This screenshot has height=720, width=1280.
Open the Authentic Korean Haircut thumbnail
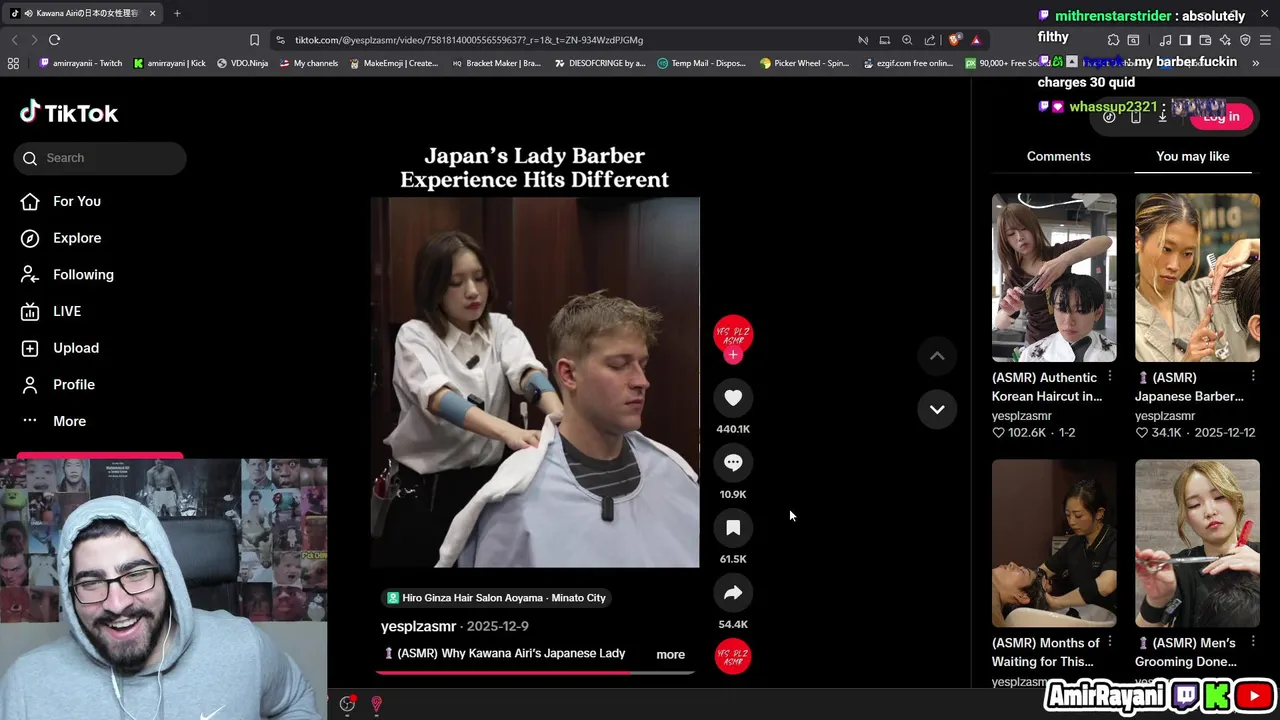coord(1054,278)
